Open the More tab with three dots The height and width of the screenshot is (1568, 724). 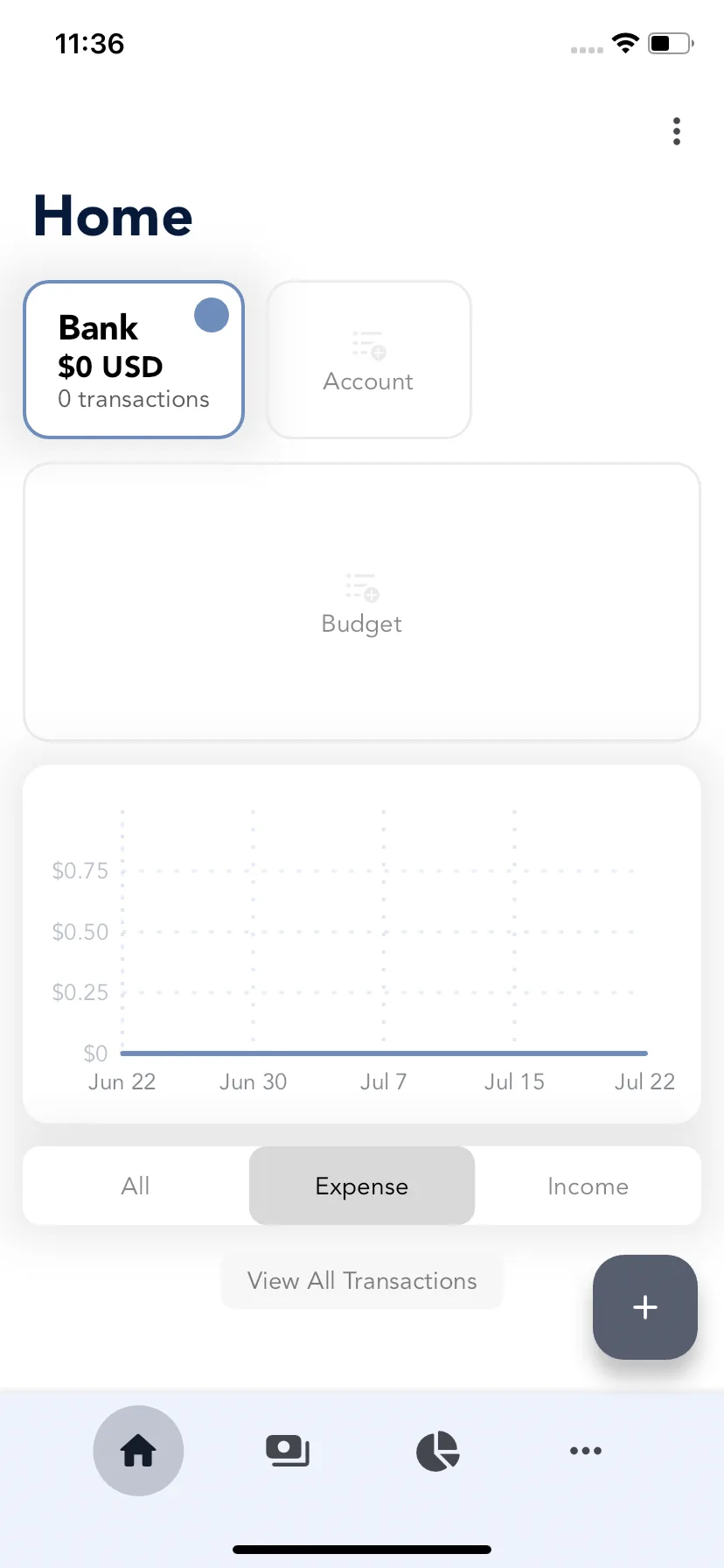(586, 1451)
